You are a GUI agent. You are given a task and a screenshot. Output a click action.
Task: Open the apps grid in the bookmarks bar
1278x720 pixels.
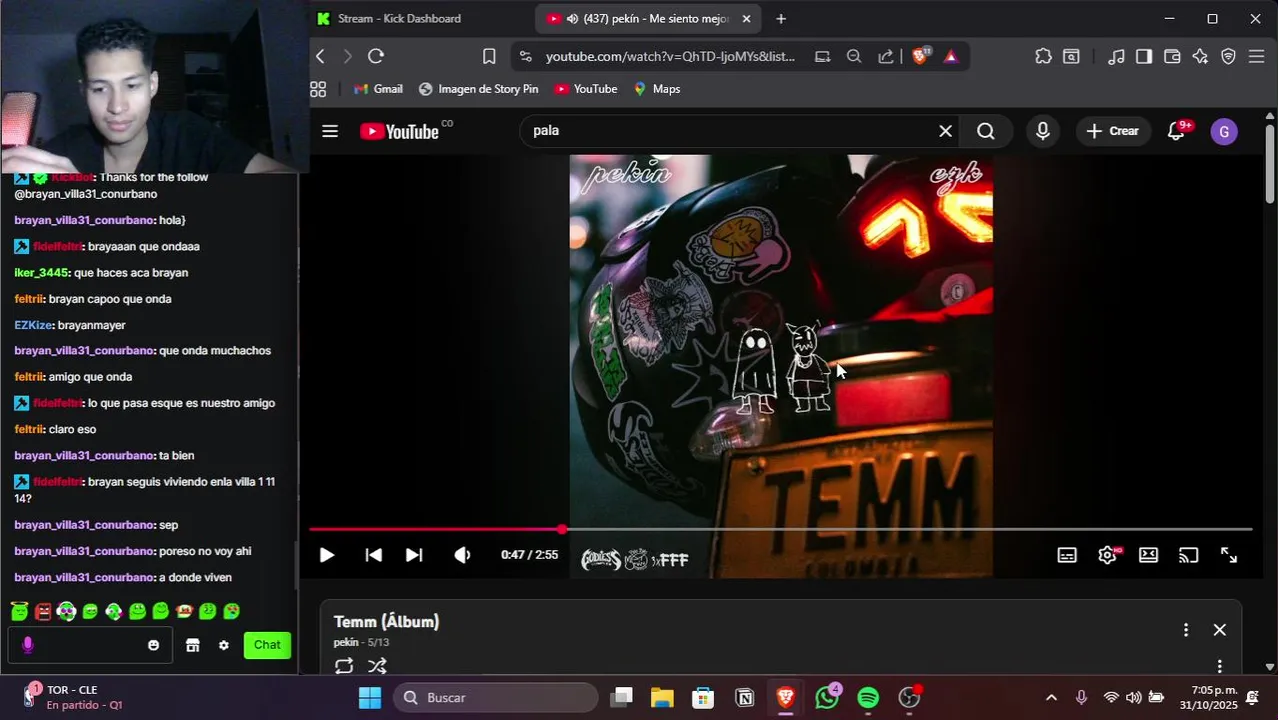(318, 89)
